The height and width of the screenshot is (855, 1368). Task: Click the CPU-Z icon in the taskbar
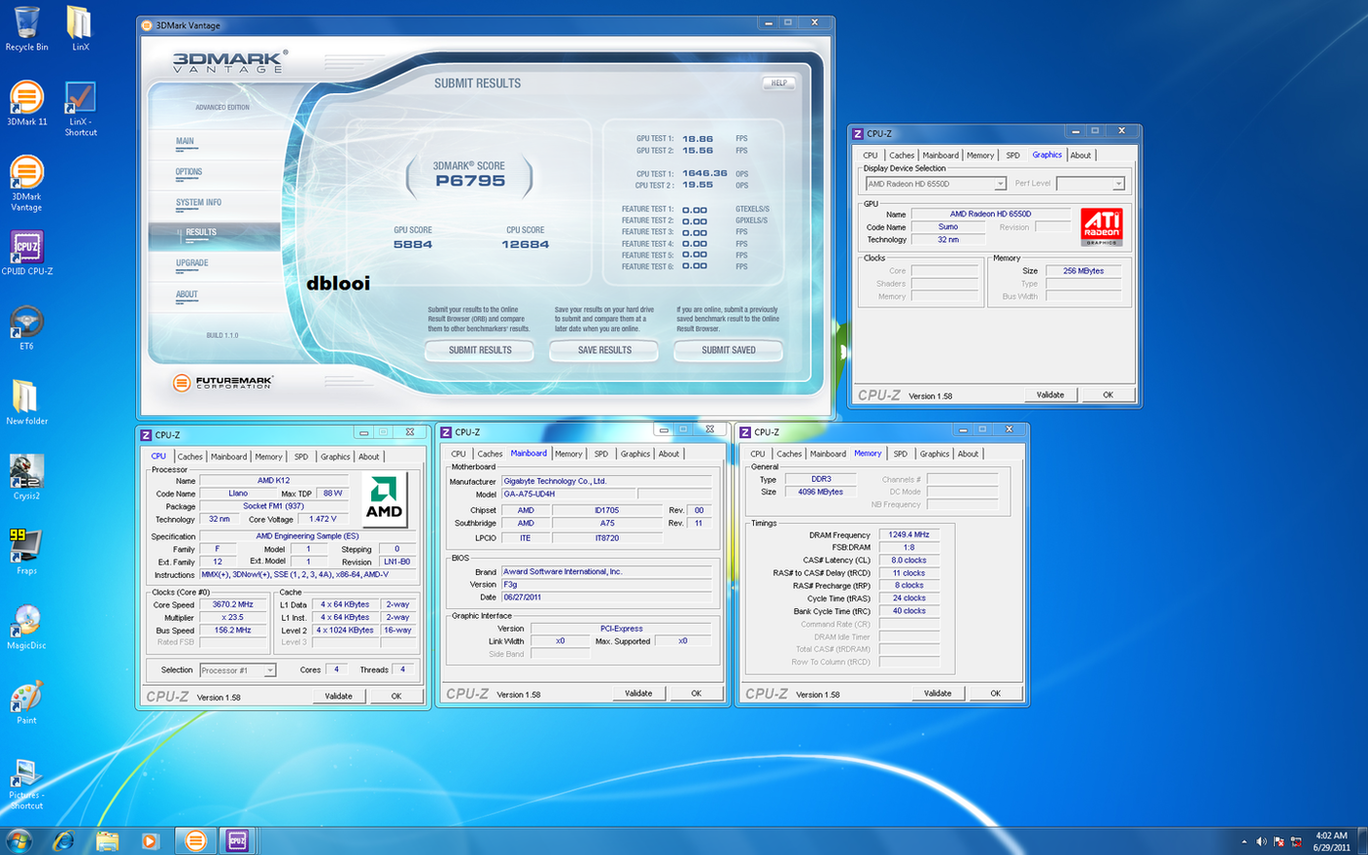point(237,840)
